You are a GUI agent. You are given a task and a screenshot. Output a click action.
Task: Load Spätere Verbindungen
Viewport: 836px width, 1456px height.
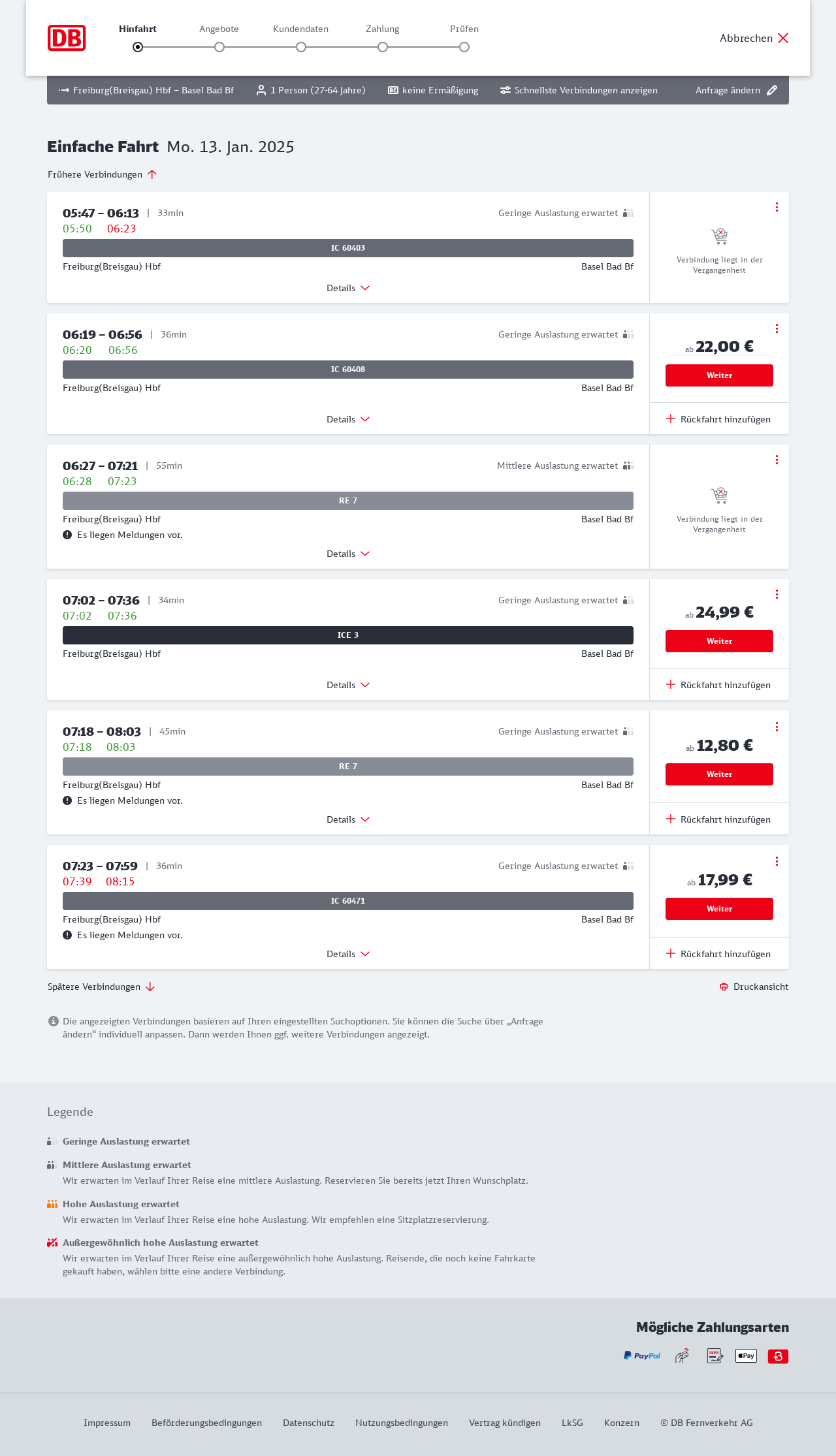point(101,987)
